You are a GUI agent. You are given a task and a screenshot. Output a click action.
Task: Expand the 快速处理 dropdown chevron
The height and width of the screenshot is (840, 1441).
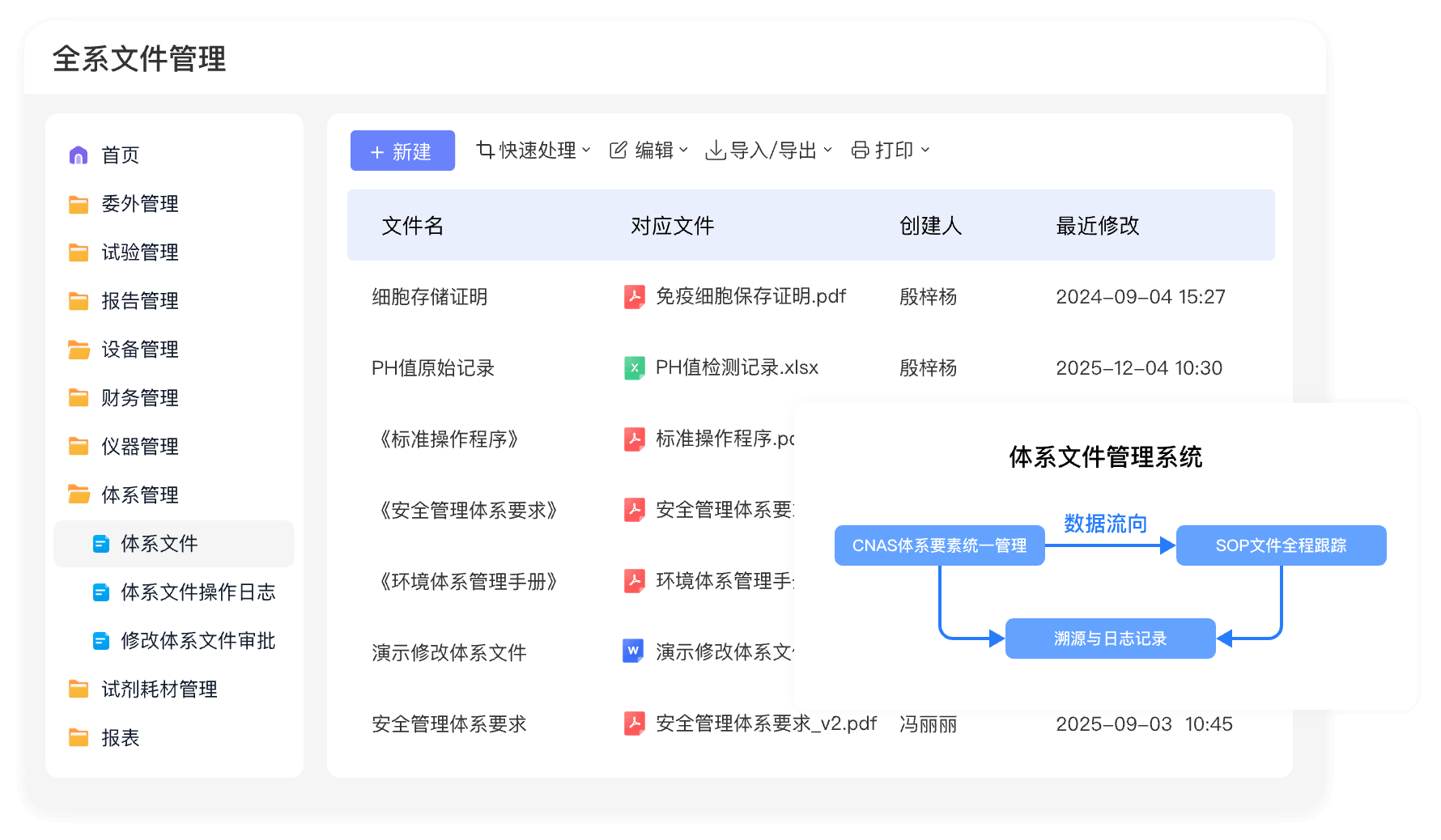pos(586,151)
